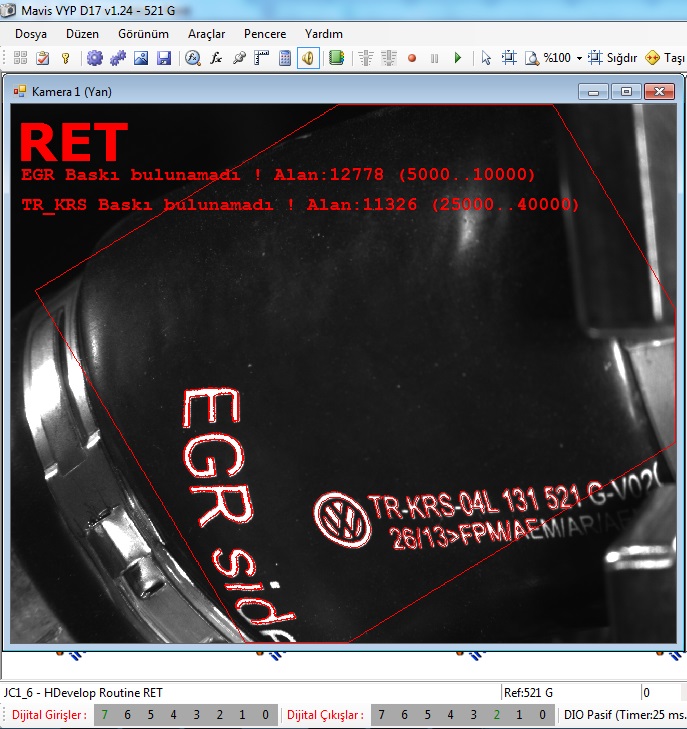Image resolution: width=687 pixels, height=729 pixels.
Task: Click the 'JC1_6 - HDevelop Routine RET' status text
Action: [83, 693]
